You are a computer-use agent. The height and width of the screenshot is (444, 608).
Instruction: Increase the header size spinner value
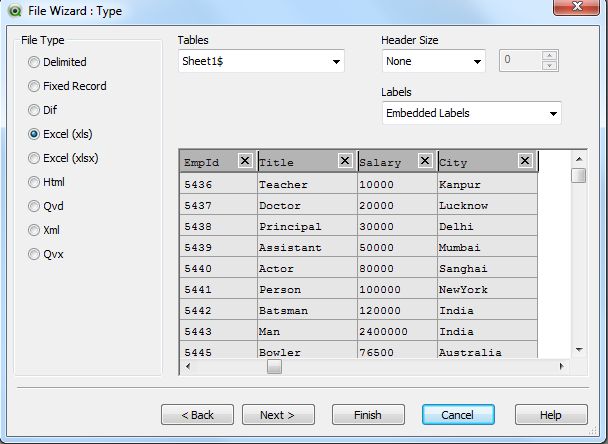point(549,55)
